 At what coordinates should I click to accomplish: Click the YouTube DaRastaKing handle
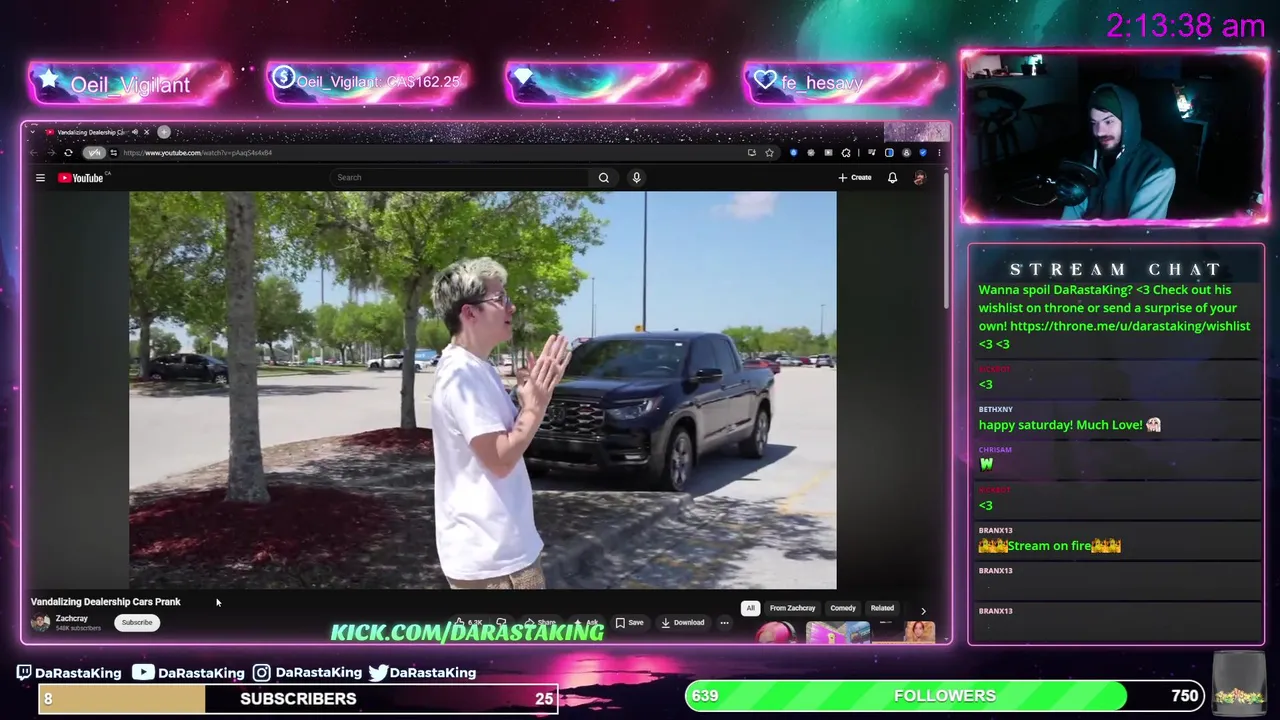(x=188, y=673)
